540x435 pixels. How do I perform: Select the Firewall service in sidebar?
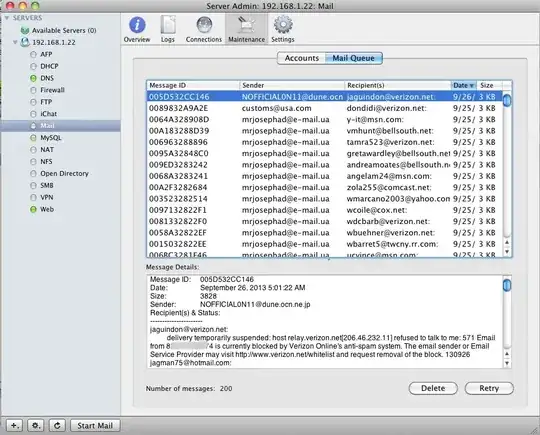pyautogui.click(x=52, y=90)
